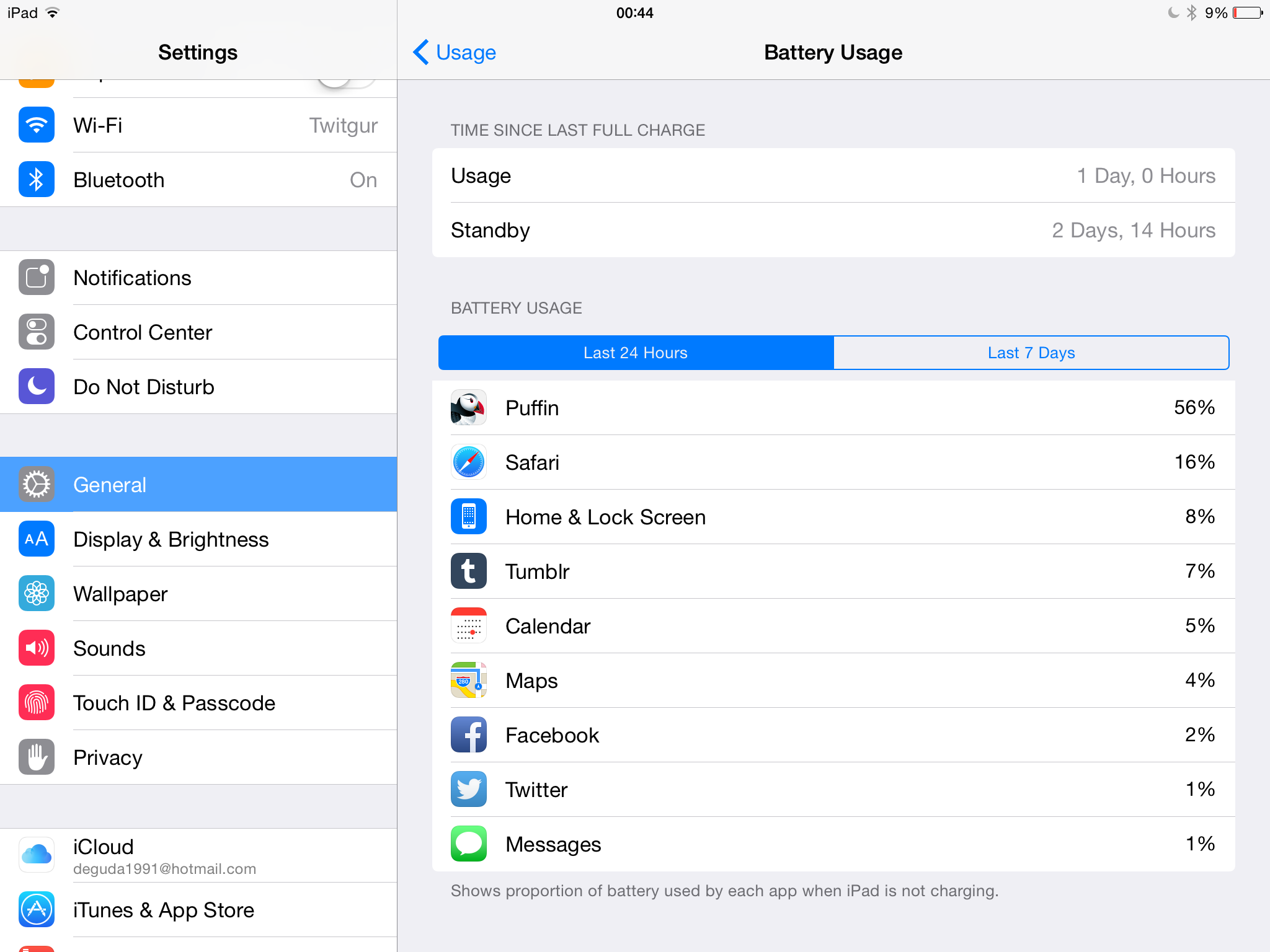Select the Last 24 Hours tab
1270x952 pixels.
636,353
